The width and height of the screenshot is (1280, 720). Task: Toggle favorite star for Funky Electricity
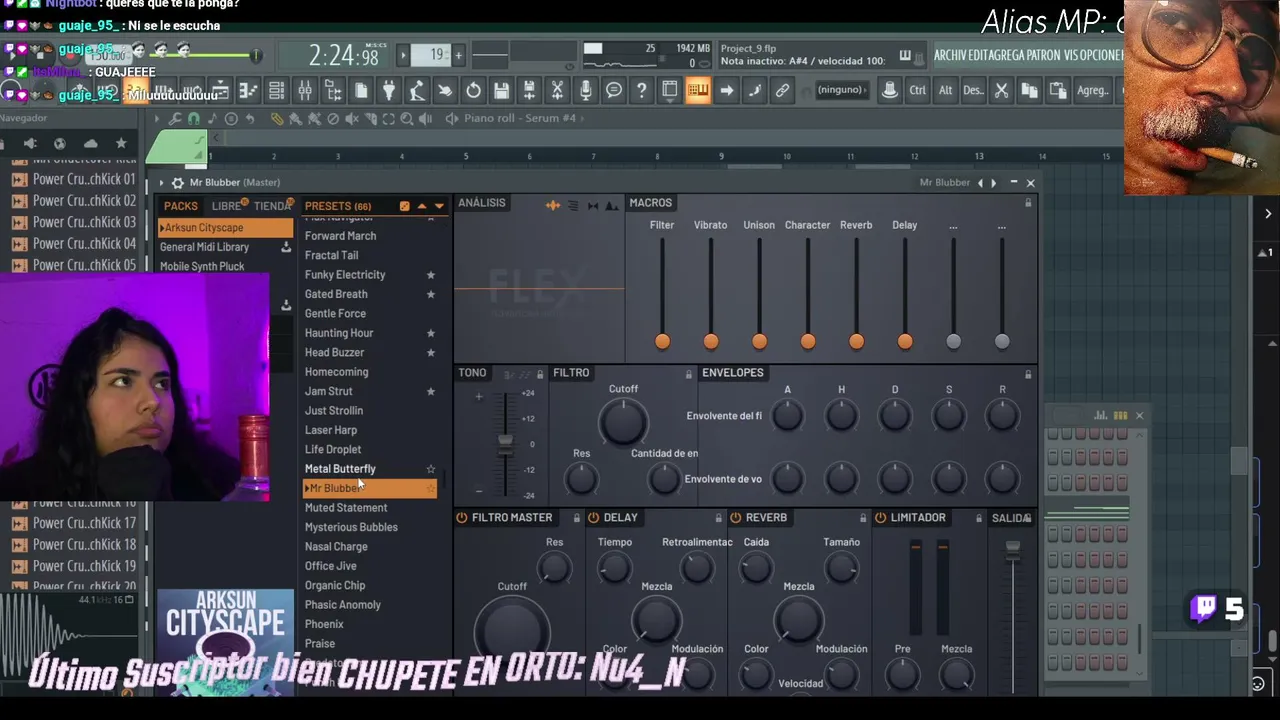(431, 275)
